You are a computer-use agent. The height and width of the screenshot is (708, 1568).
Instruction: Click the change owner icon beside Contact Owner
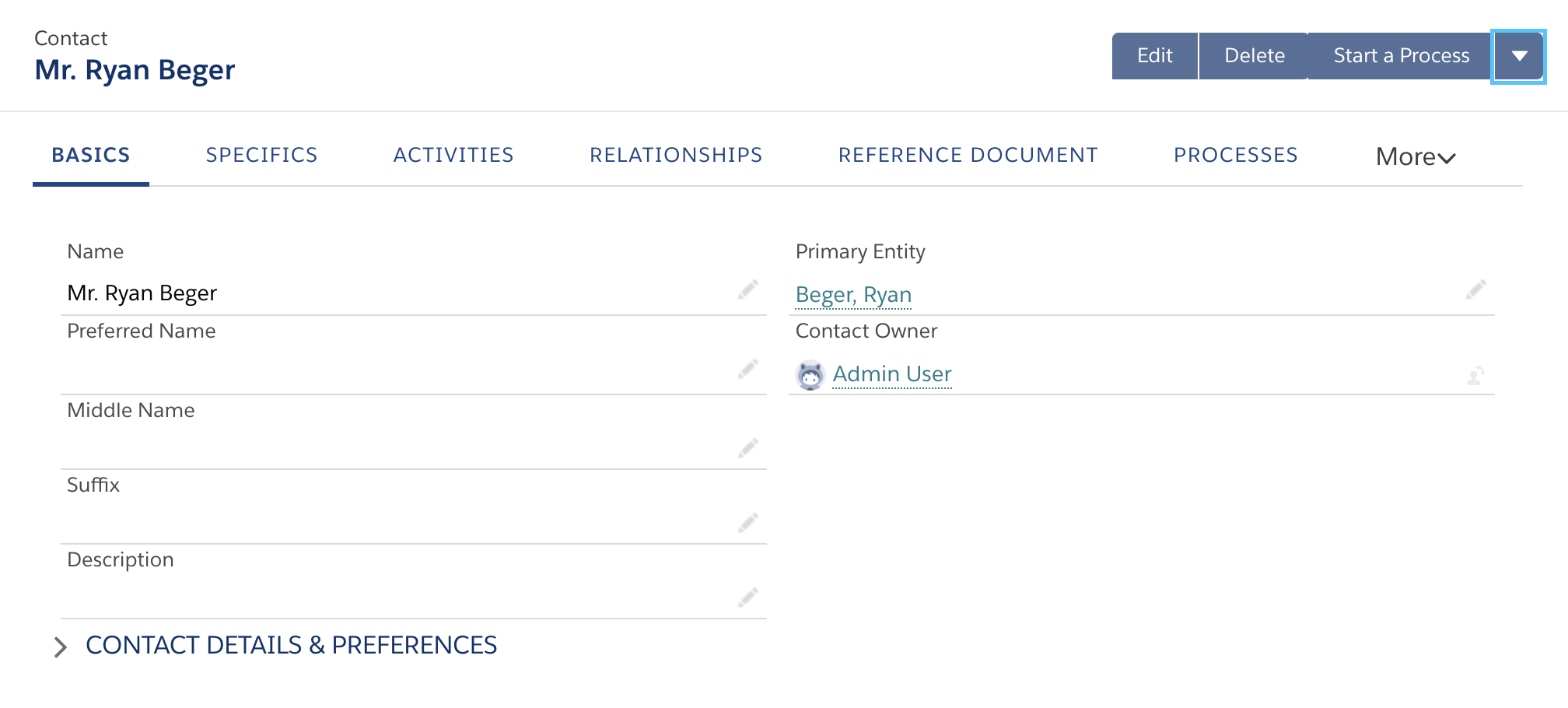pyautogui.click(x=1475, y=376)
